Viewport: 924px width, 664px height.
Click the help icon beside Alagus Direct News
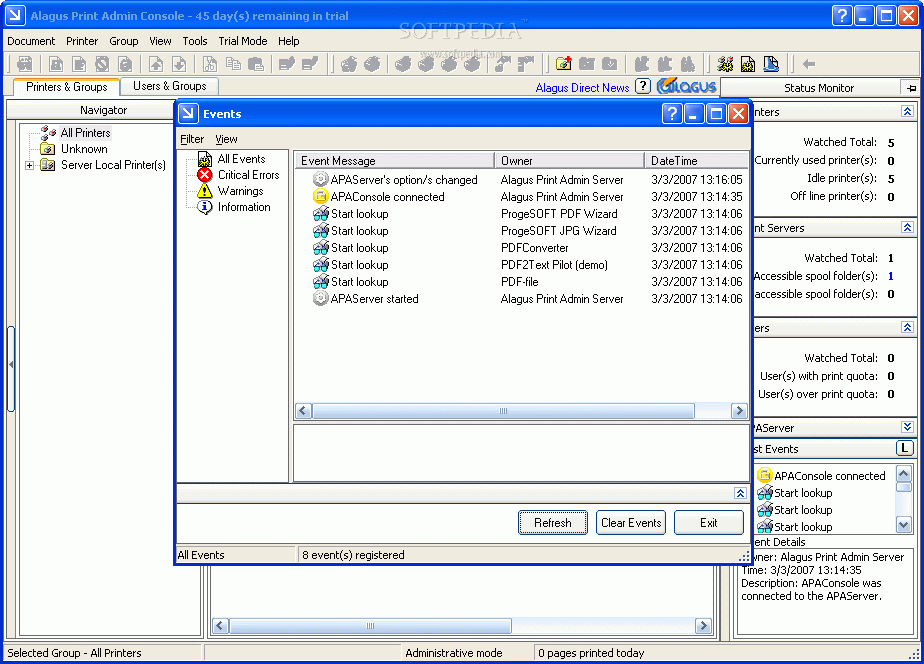pos(643,87)
